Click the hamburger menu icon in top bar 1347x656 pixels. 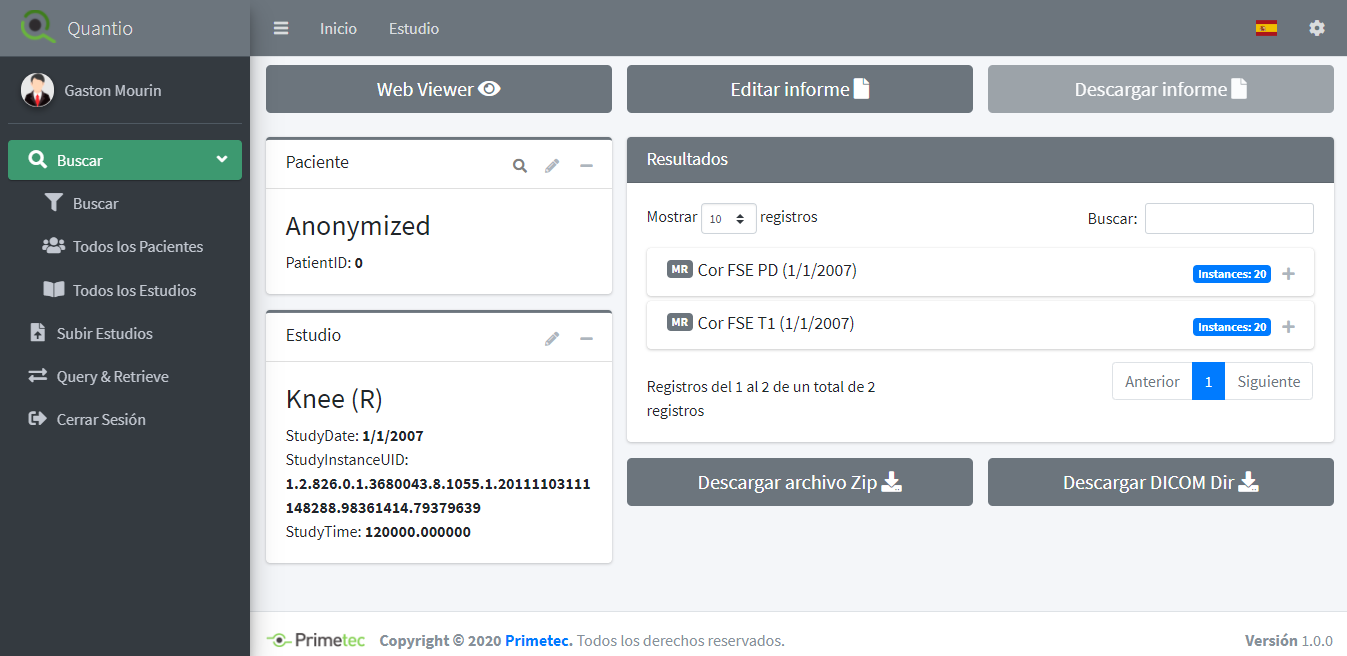[281, 28]
